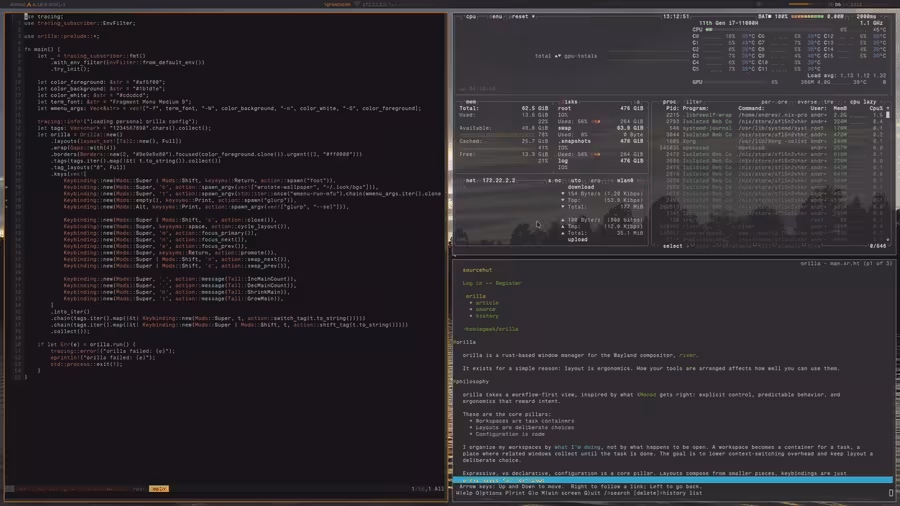
Task: Select the proc box label in btop
Action: coord(669,102)
